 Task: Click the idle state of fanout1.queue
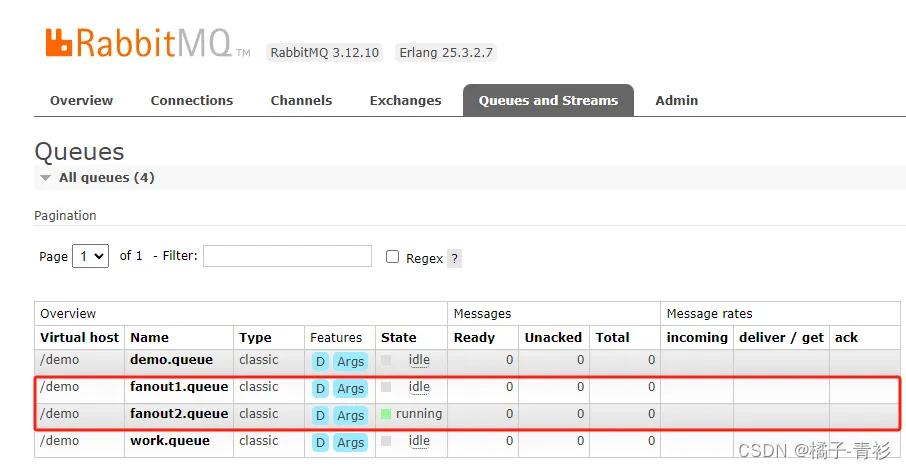[419, 387]
